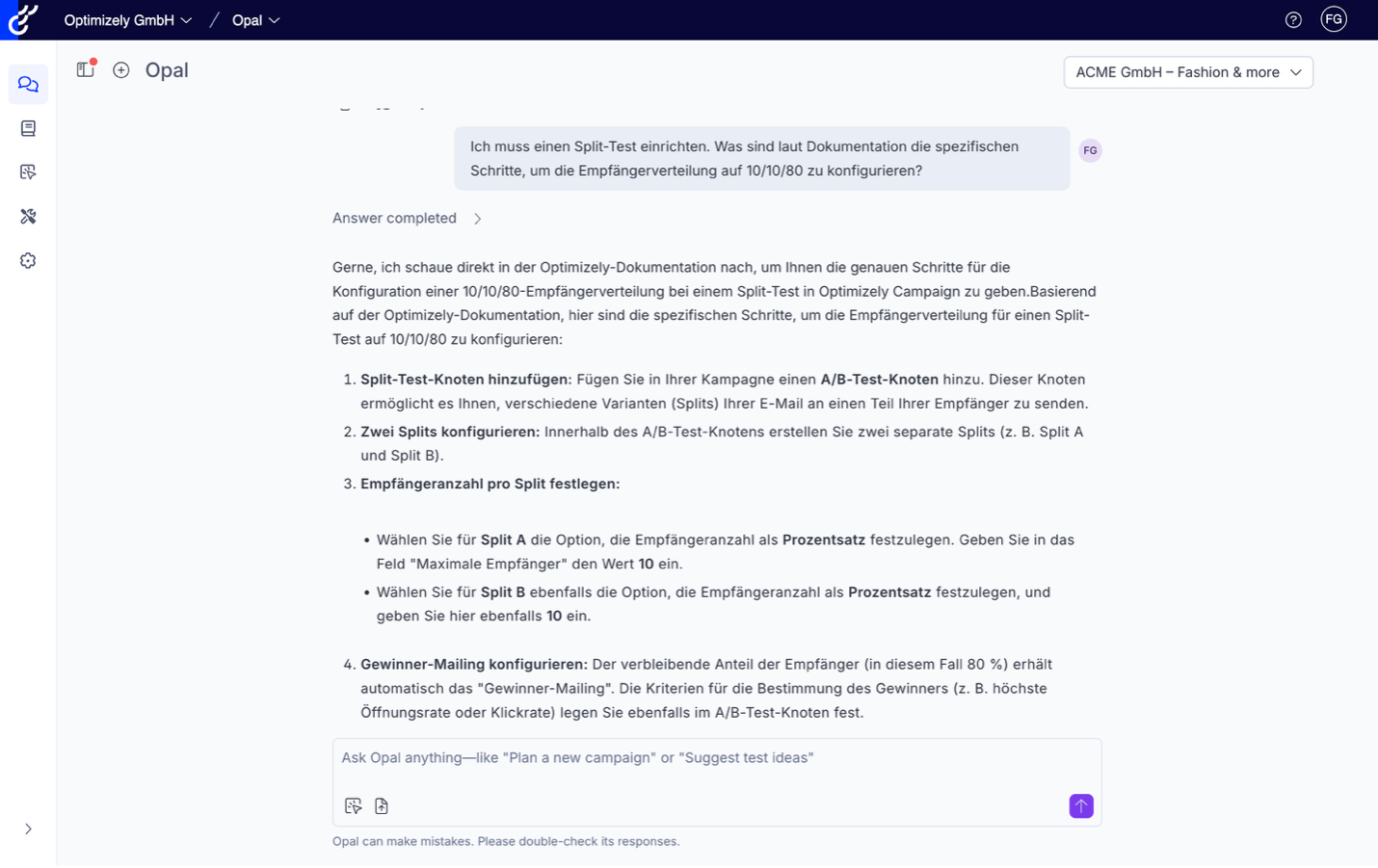
Task: Open the instructions sidebar icon
Action: 28,172
